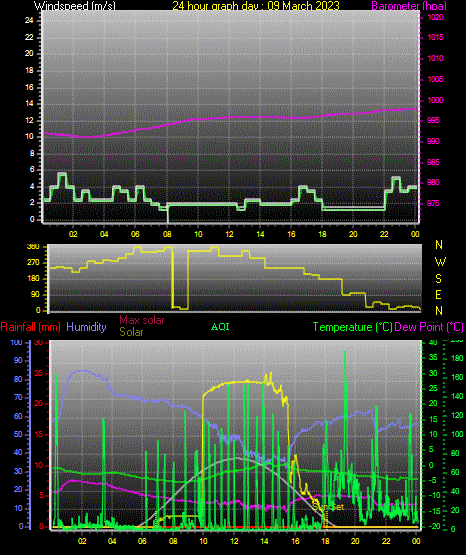Click the "975" barometer axis value

[x=433, y=203]
